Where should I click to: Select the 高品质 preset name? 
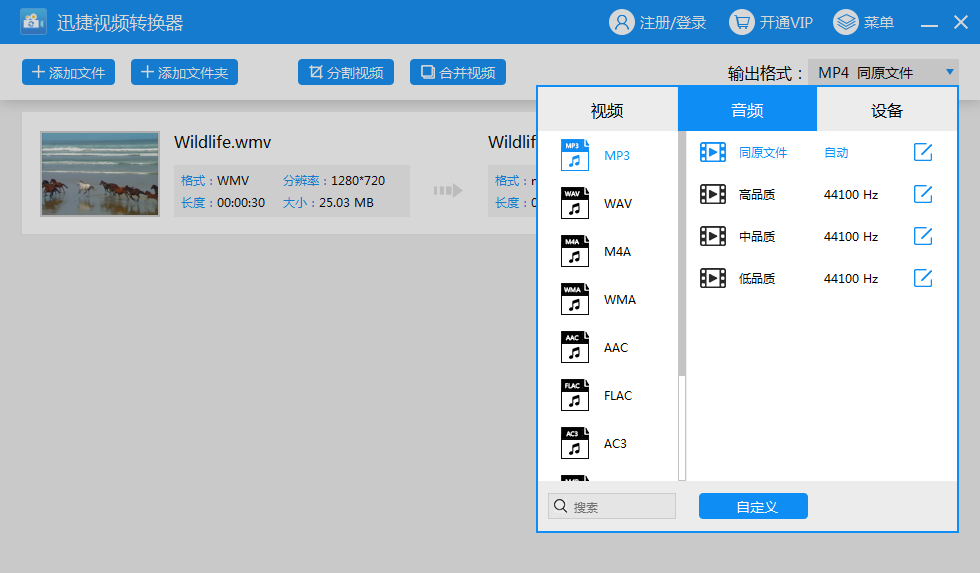coord(757,194)
